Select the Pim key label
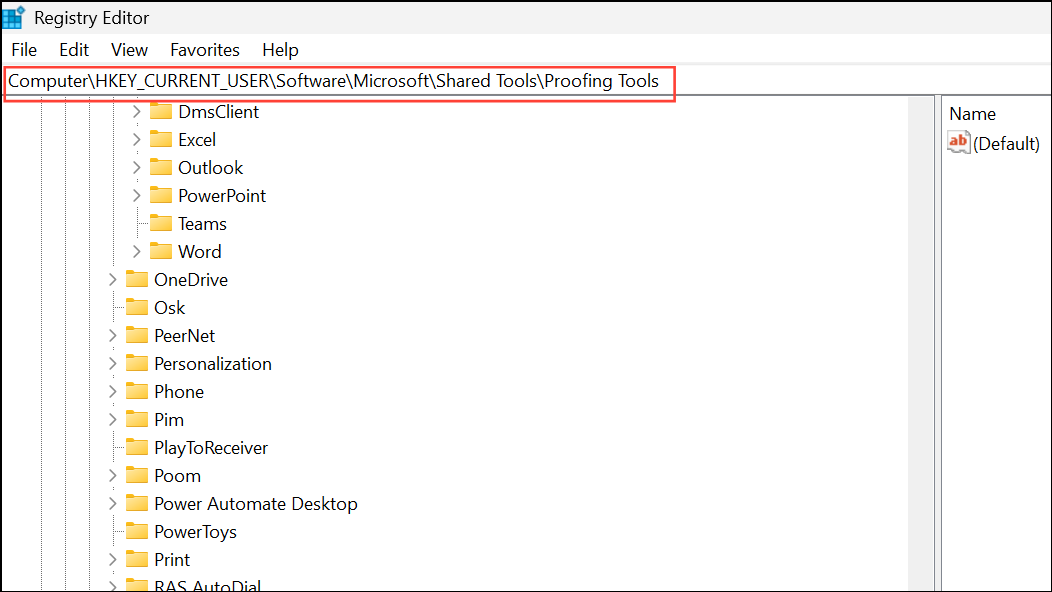 (169, 420)
